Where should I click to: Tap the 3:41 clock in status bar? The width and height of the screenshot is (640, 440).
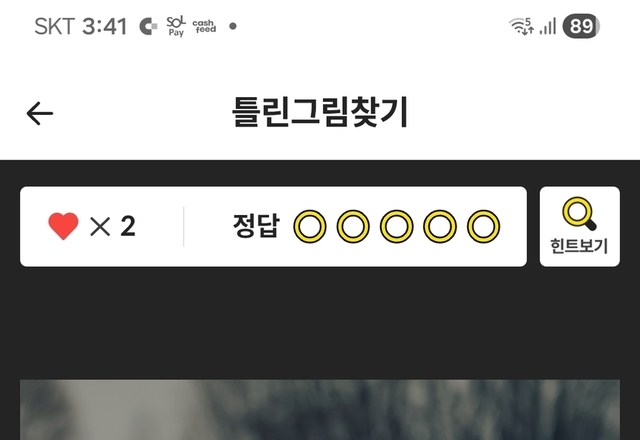point(104,27)
